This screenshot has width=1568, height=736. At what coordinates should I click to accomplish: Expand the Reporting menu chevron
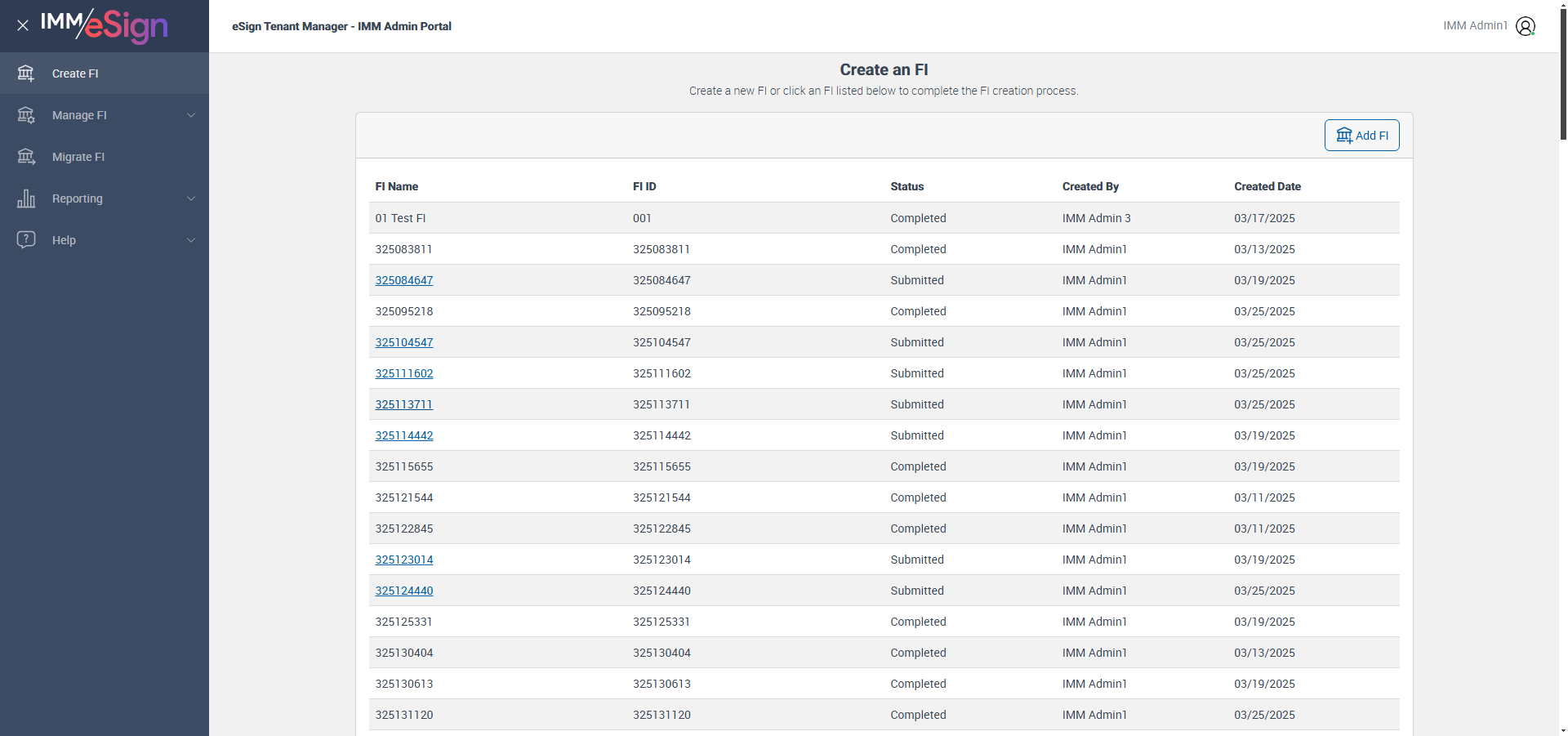[x=191, y=198]
